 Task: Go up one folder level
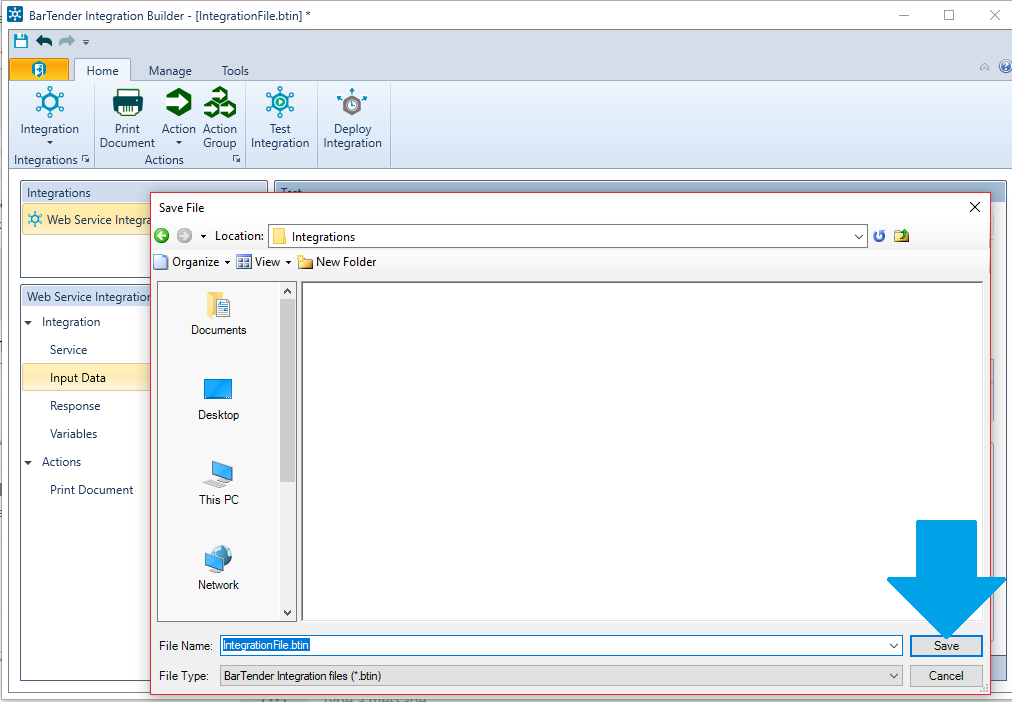pos(902,236)
